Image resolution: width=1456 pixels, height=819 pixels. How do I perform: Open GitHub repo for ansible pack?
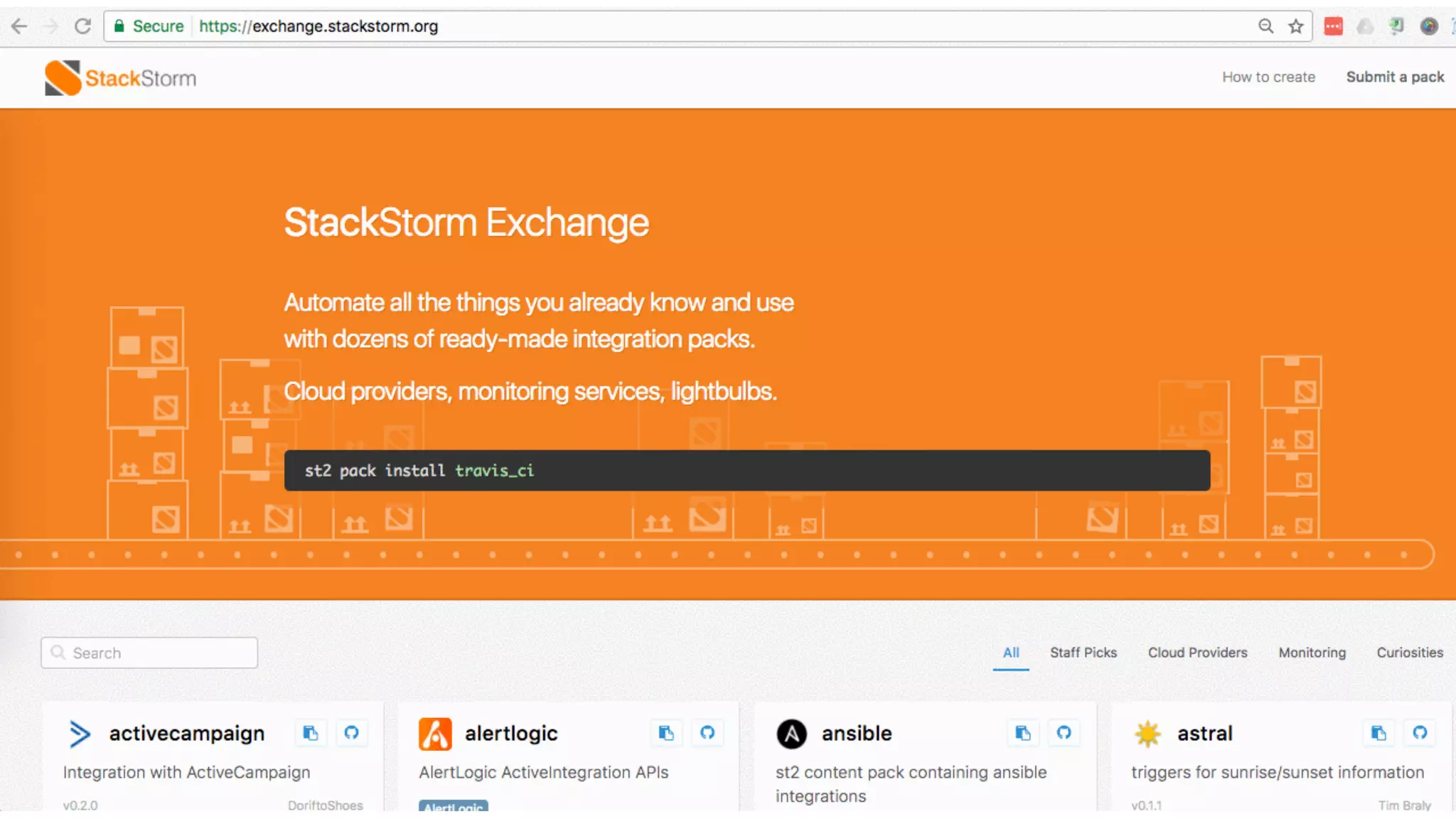(1064, 733)
